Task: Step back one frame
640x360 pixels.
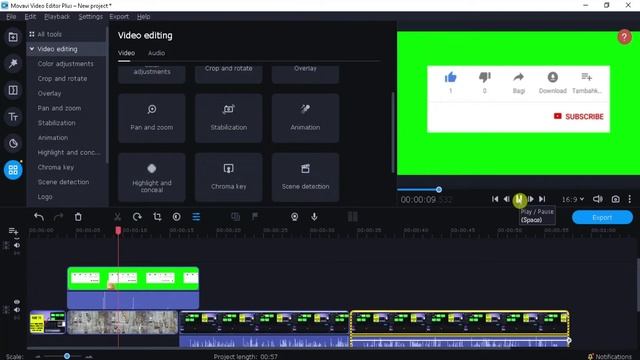Action: coord(507,199)
